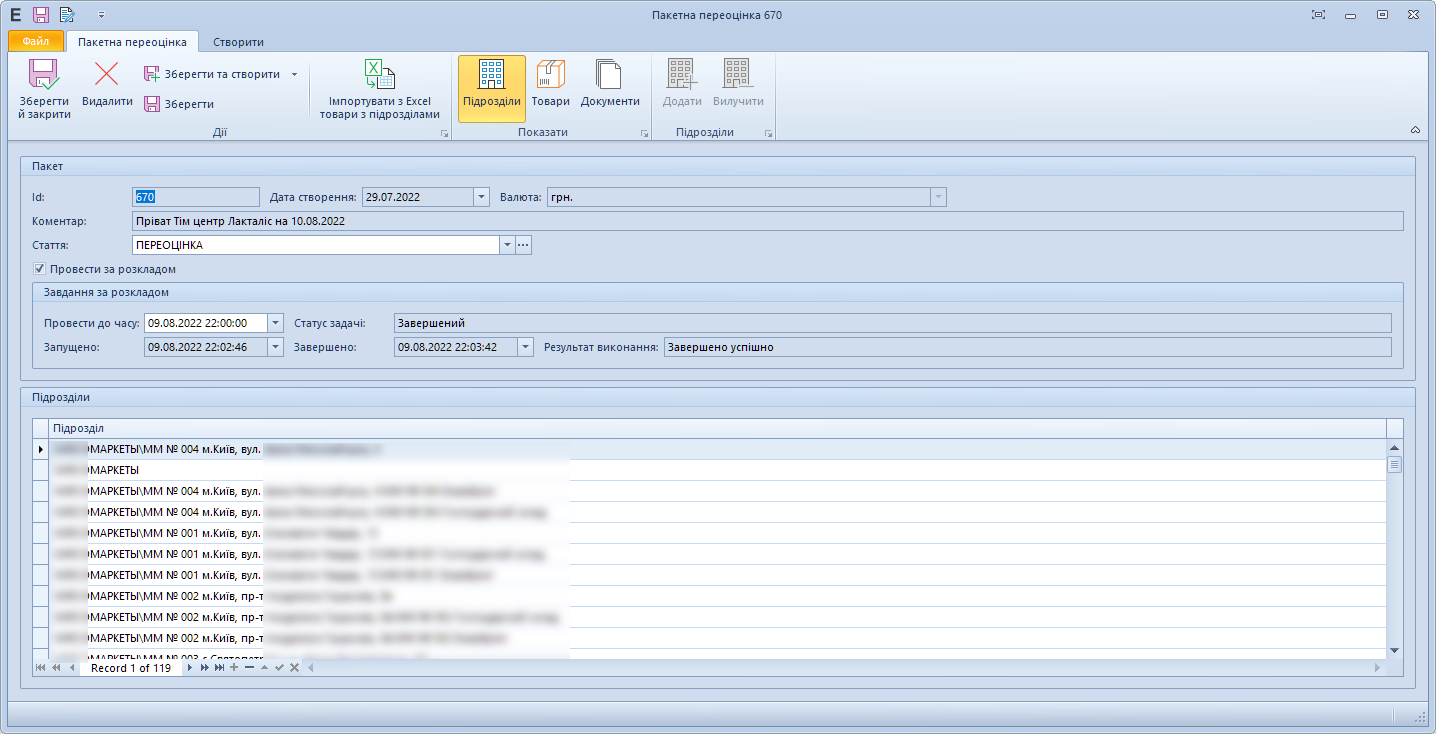Click the ribbon display options title bar icon
Viewport: 1436px width, 734px height.
1319,15
